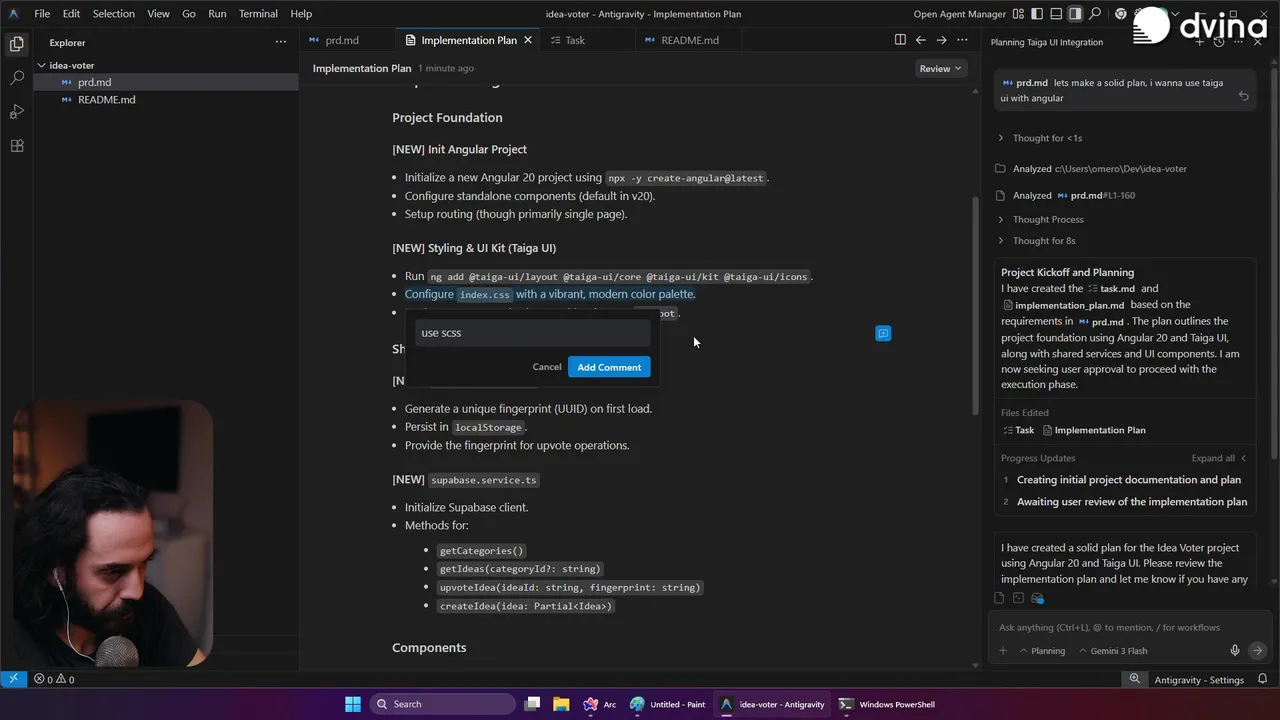Viewport: 1280px width, 720px height.
Task: Open errors and warnings count in status bar
Action: (54, 679)
